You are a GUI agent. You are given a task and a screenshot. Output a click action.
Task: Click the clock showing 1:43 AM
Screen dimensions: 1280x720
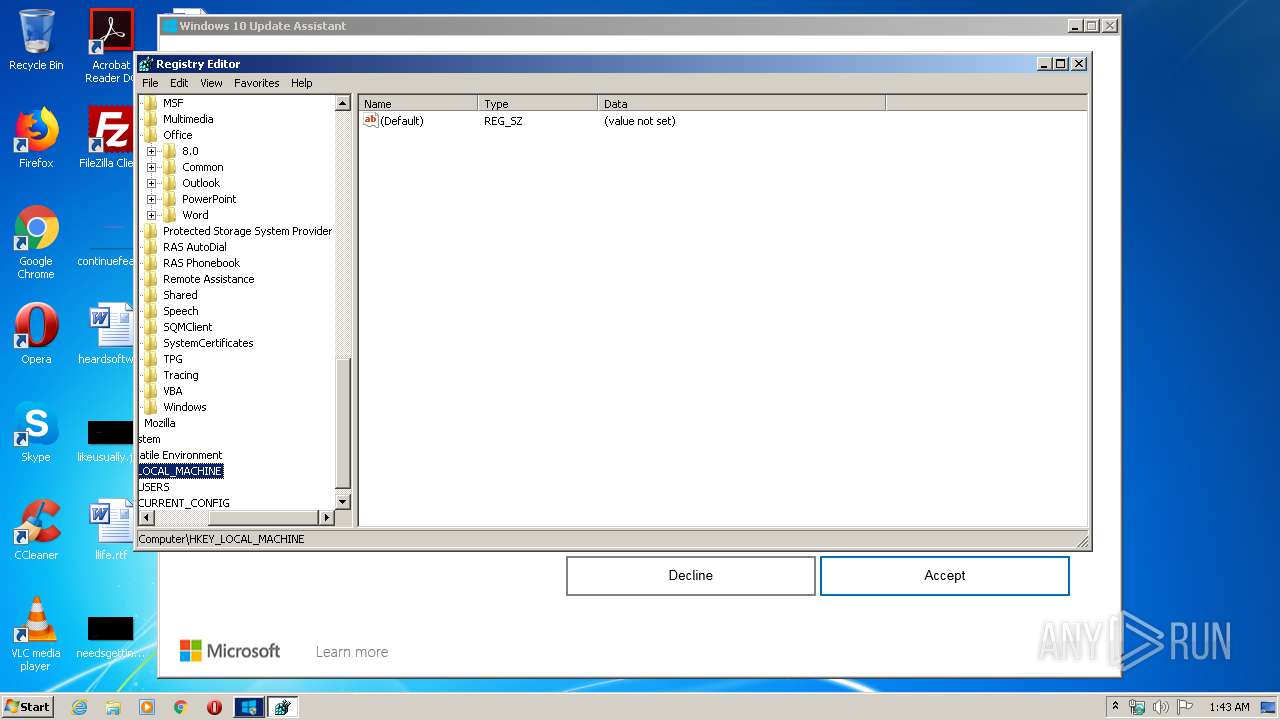tap(1229, 707)
